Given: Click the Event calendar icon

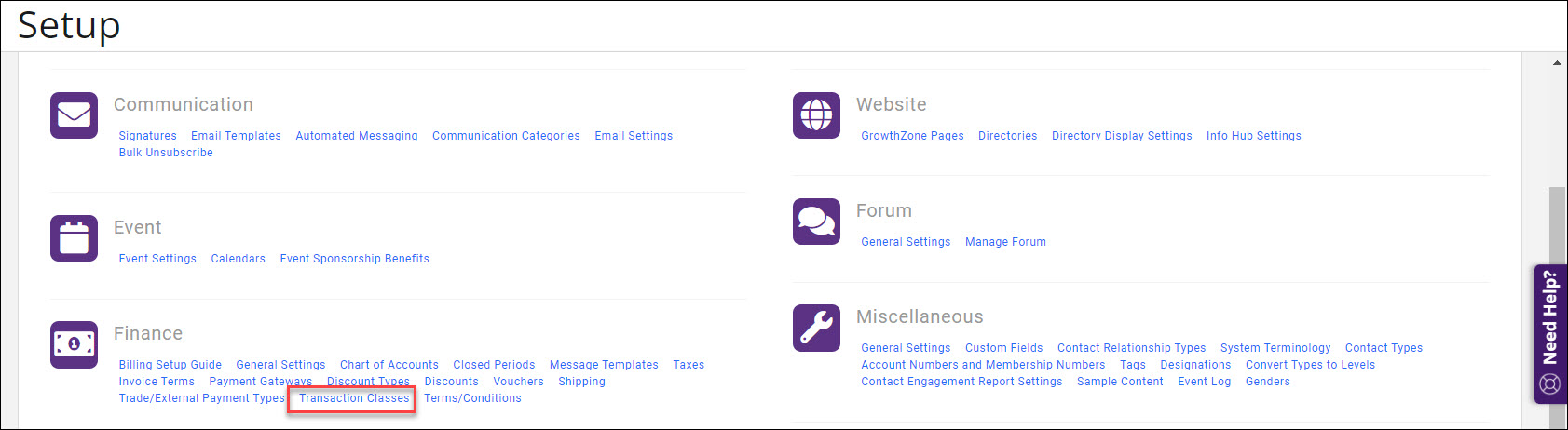Looking at the screenshot, I should pos(74,238).
